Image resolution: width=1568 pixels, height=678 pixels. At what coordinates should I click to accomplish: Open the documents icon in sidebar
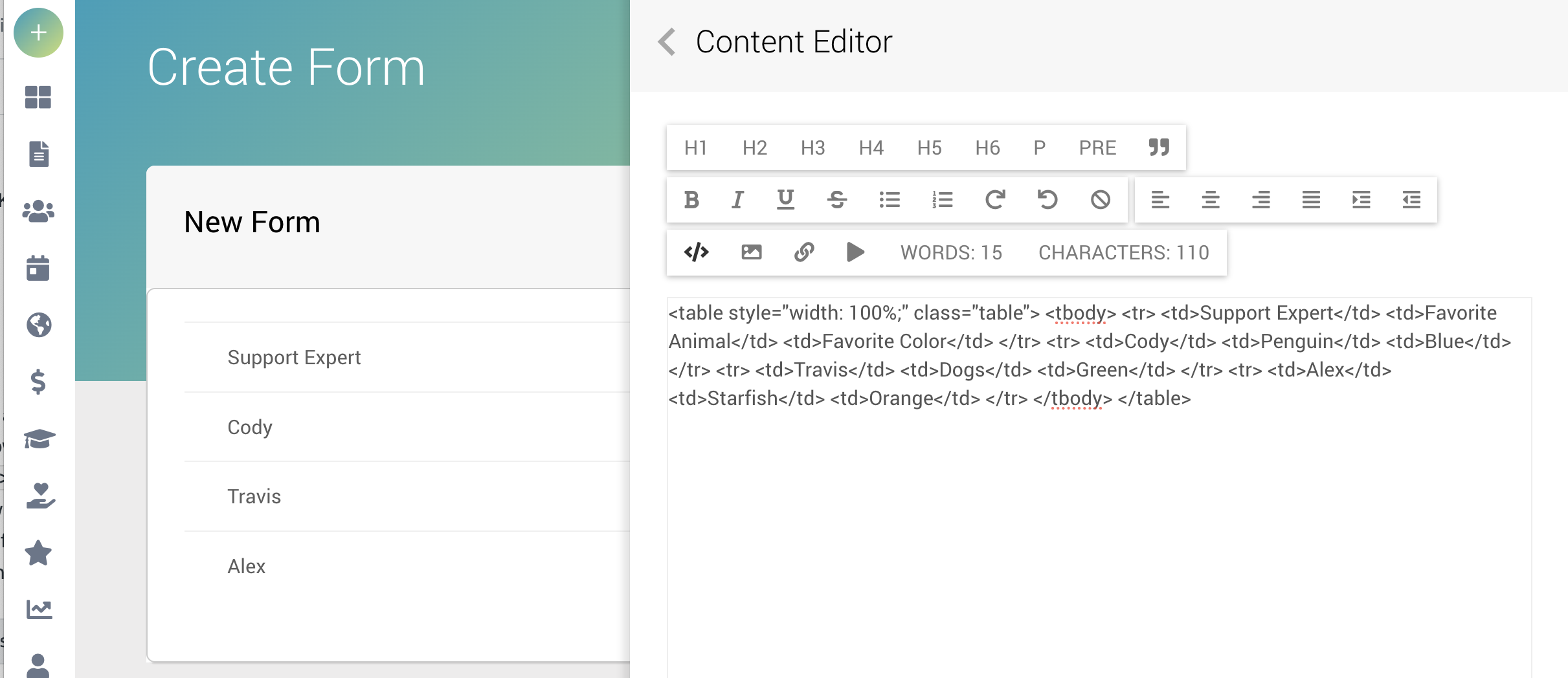coord(39,154)
